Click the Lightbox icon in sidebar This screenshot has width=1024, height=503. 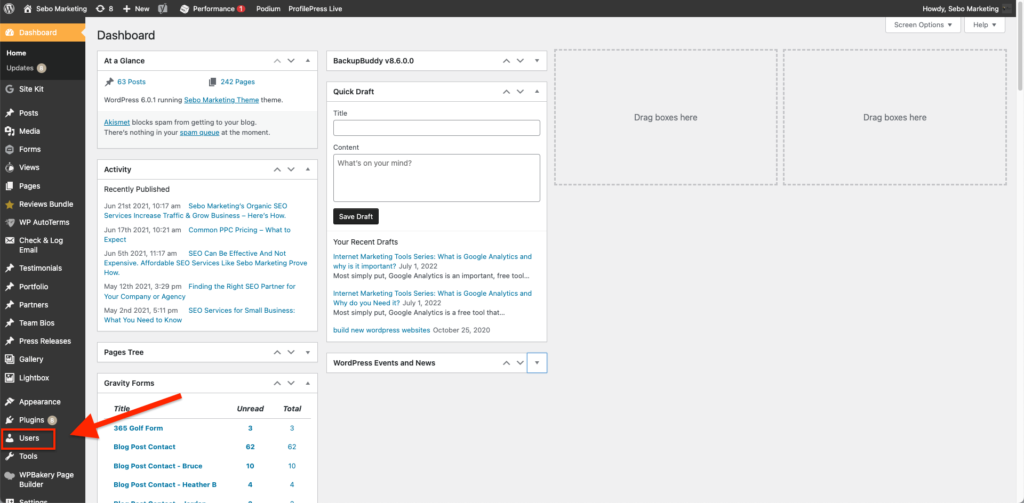click(x=9, y=378)
